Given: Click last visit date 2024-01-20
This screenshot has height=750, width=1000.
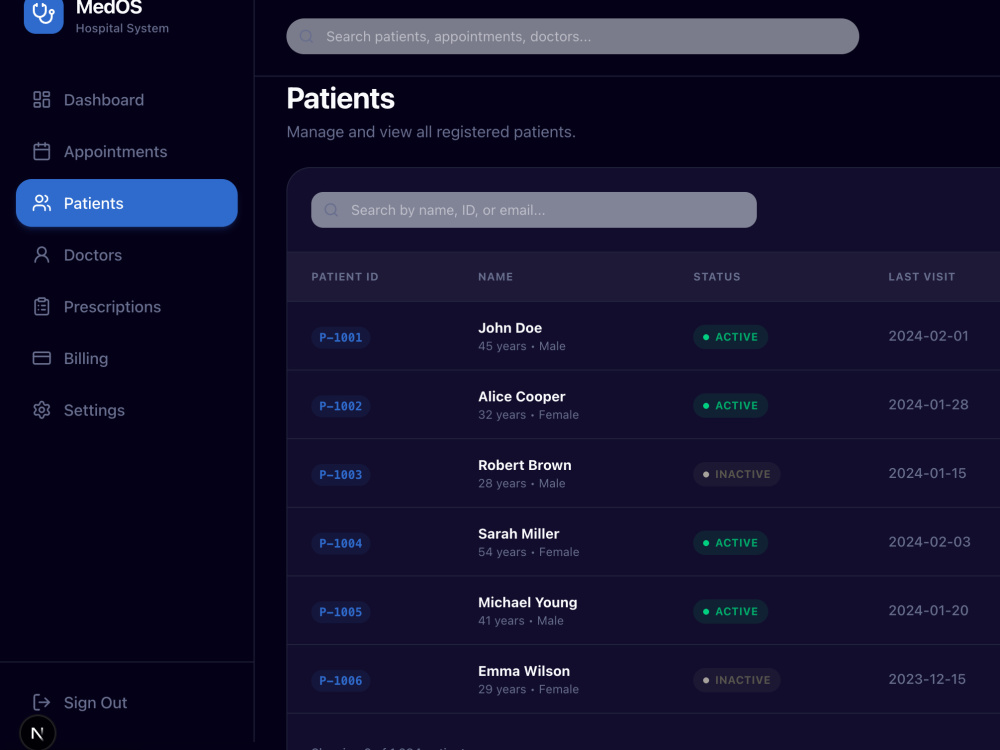Looking at the screenshot, I should pos(929,610).
